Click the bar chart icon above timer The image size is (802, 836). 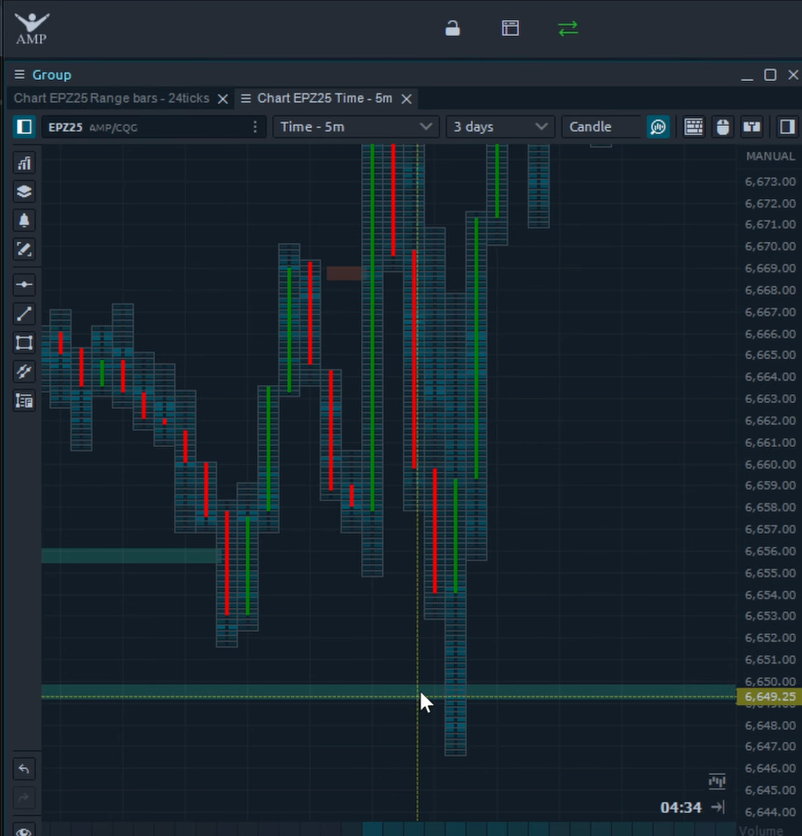pos(717,782)
